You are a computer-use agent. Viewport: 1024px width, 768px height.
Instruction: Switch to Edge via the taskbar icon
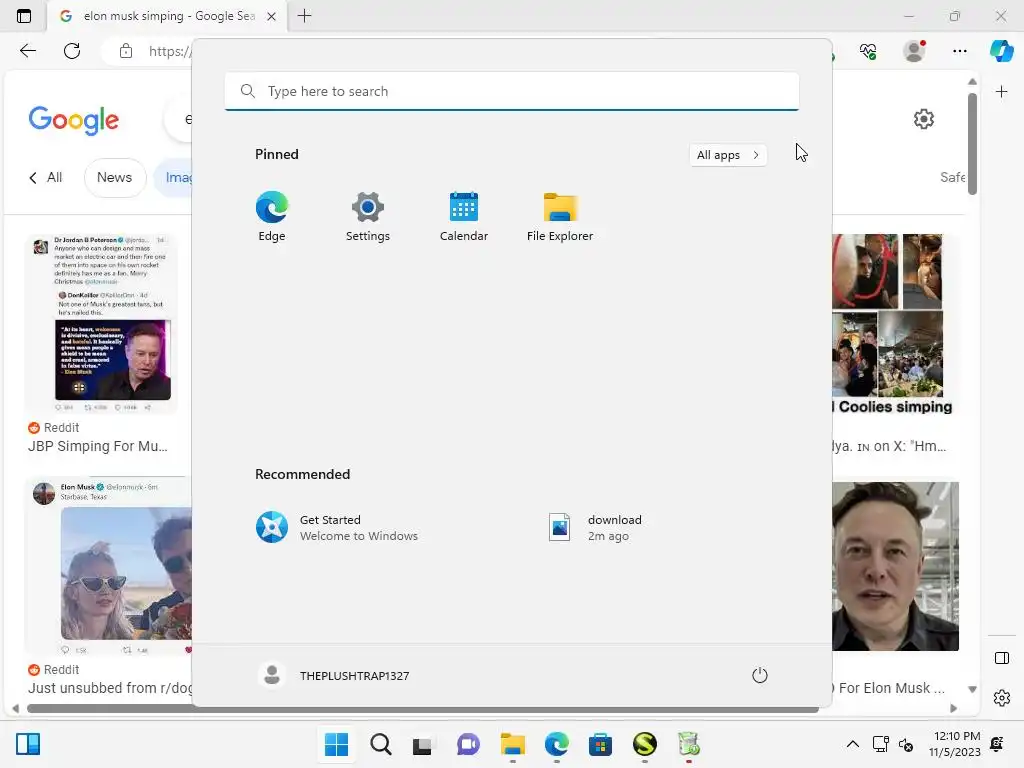[x=556, y=744]
